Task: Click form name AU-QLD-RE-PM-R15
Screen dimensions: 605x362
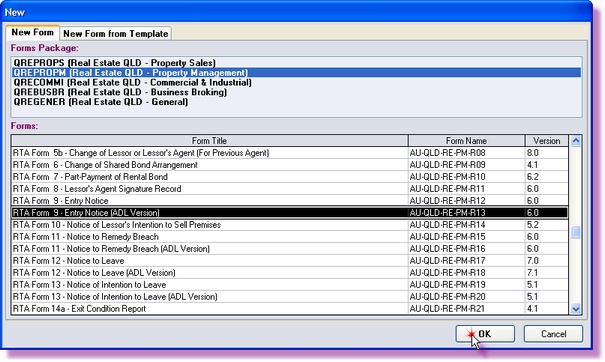Action: (447, 237)
